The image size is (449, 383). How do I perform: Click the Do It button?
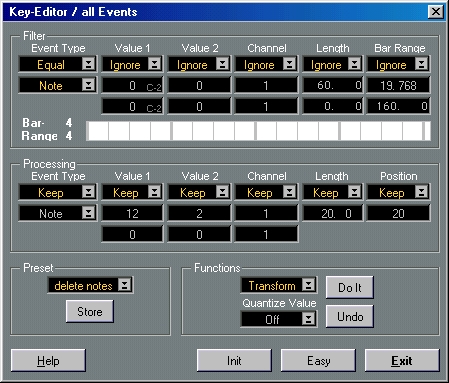[349, 287]
